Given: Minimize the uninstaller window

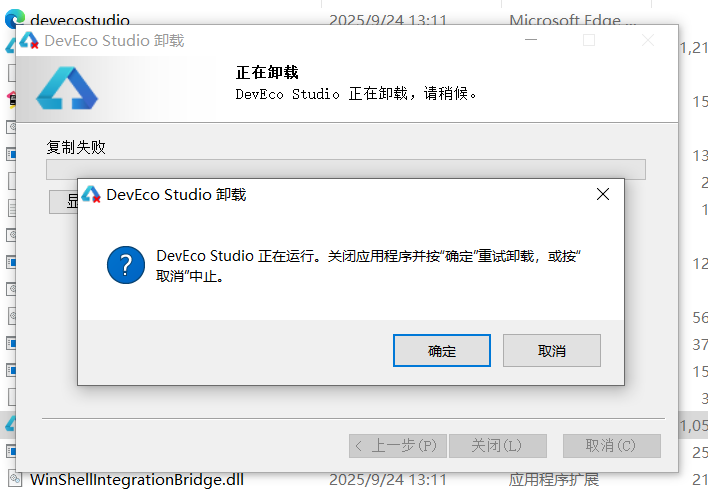Looking at the screenshot, I should pos(531,40).
